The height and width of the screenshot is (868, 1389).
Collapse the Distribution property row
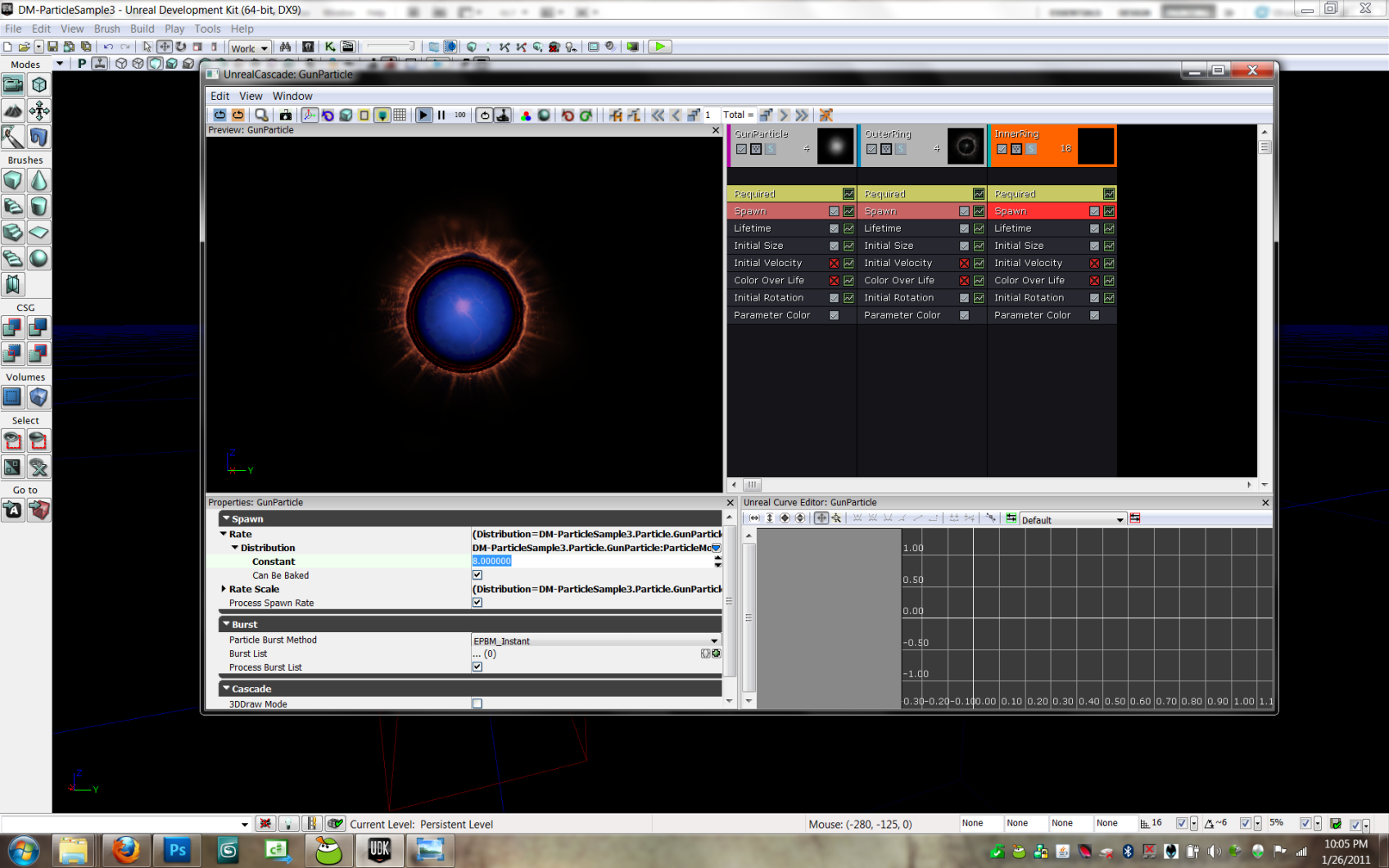tap(235, 548)
